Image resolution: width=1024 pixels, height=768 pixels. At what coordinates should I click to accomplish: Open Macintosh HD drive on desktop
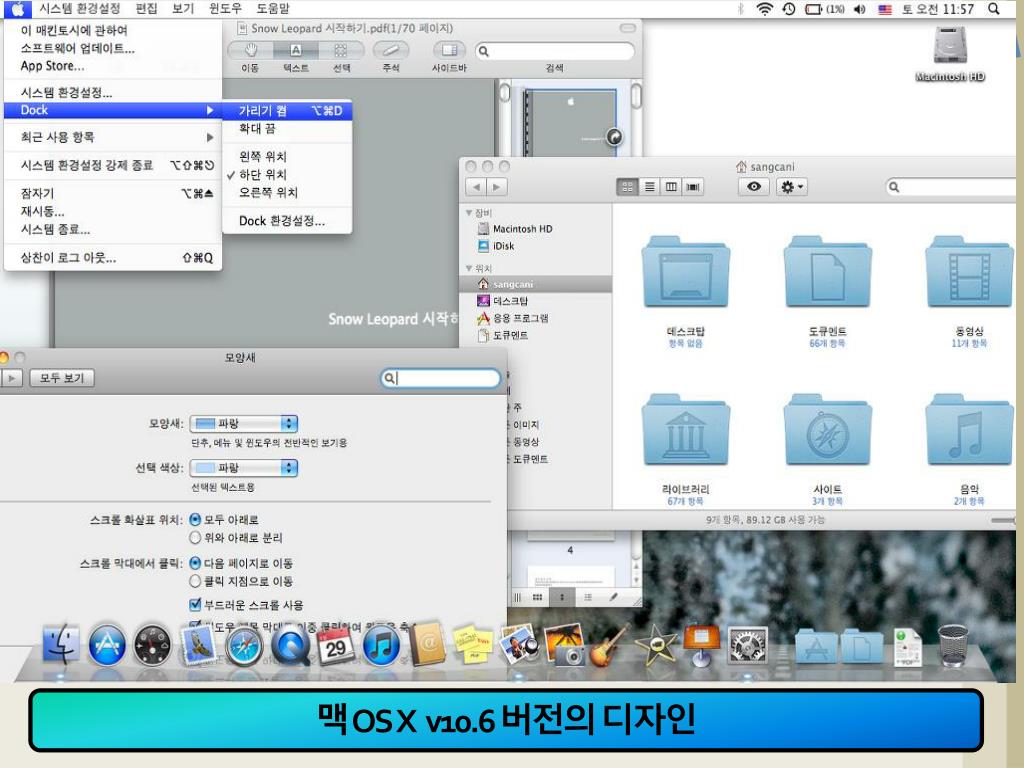950,54
